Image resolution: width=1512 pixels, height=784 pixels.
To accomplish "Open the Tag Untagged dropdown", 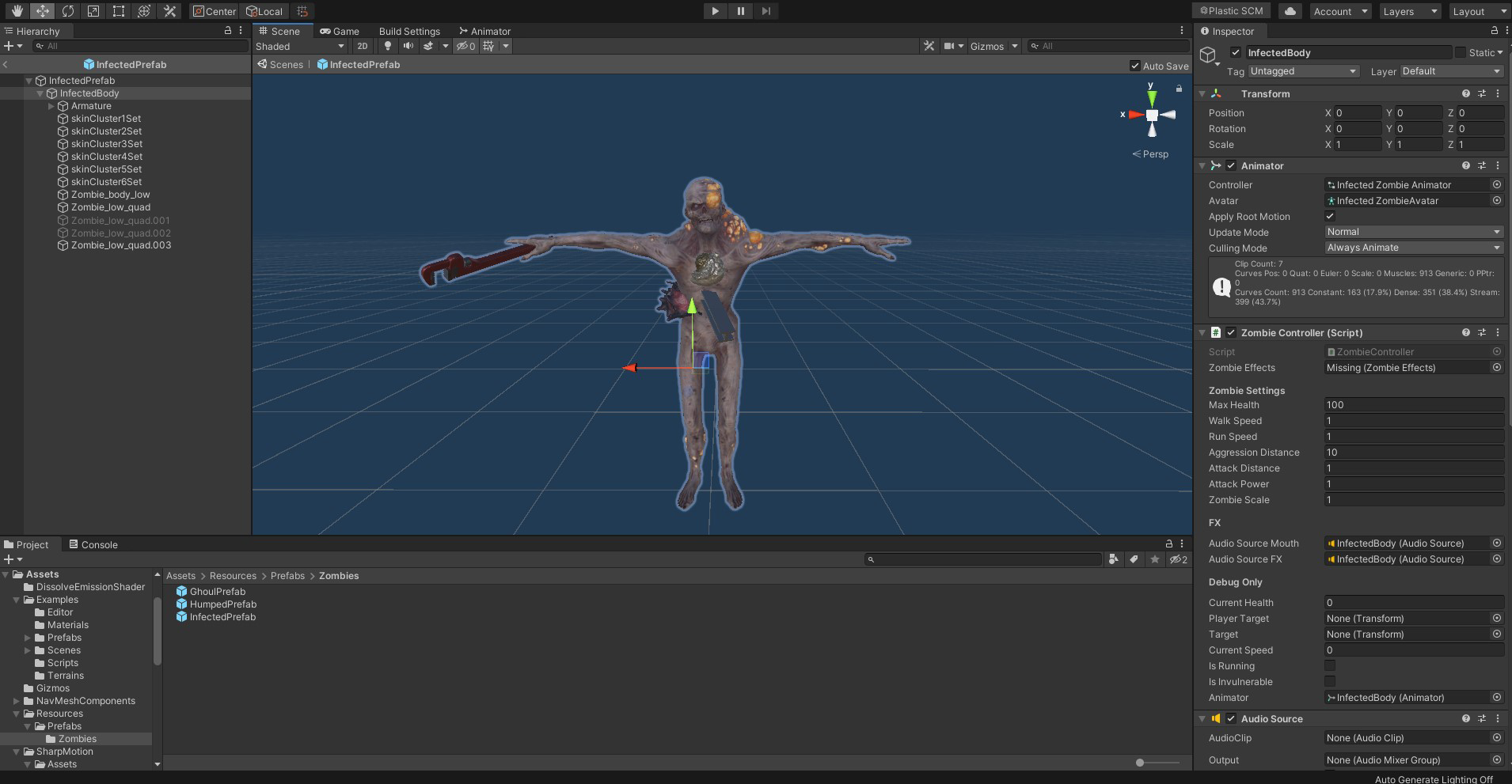I will tap(1303, 71).
